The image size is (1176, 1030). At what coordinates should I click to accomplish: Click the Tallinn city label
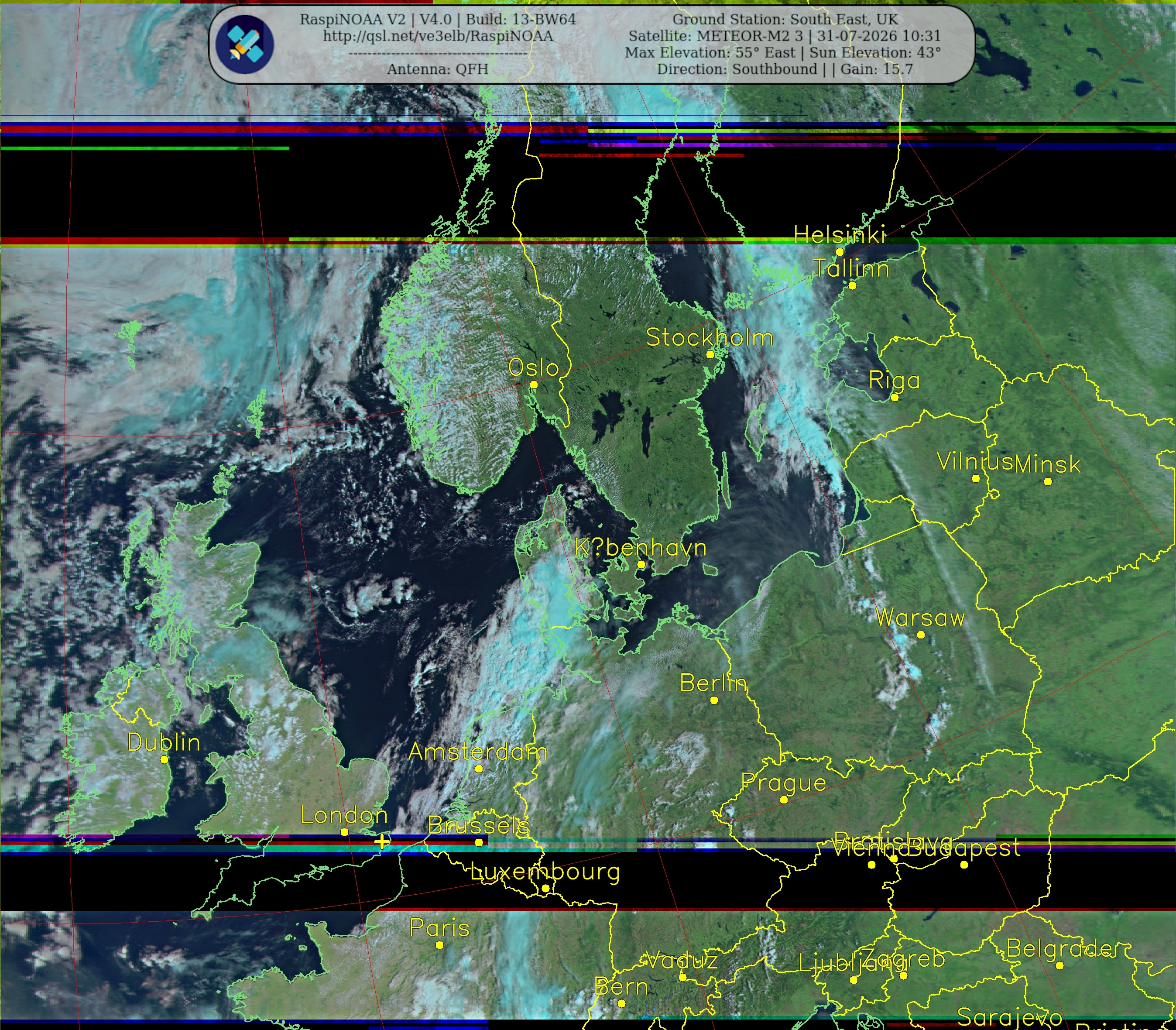(x=852, y=269)
